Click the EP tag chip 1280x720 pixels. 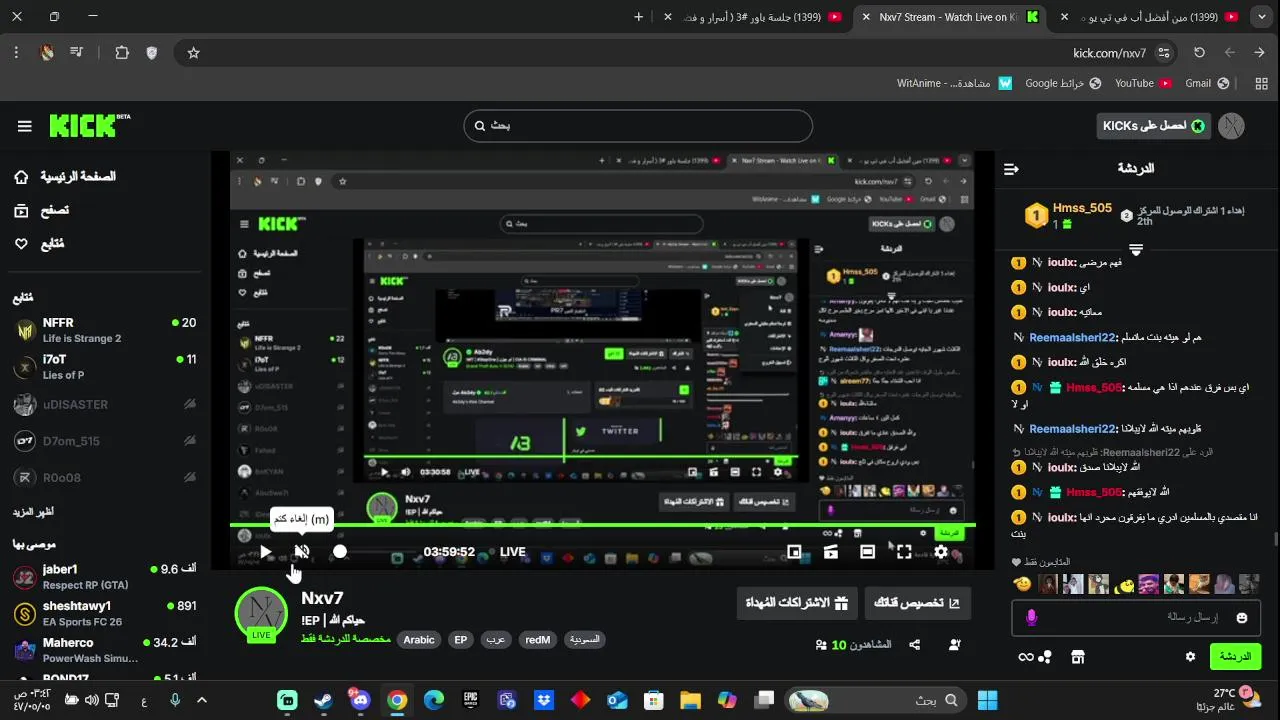point(461,640)
